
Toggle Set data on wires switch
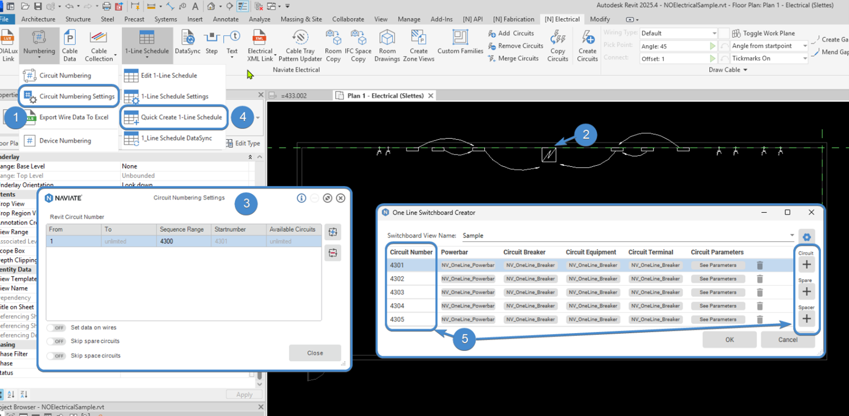pyautogui.click(x=56, y=328)
